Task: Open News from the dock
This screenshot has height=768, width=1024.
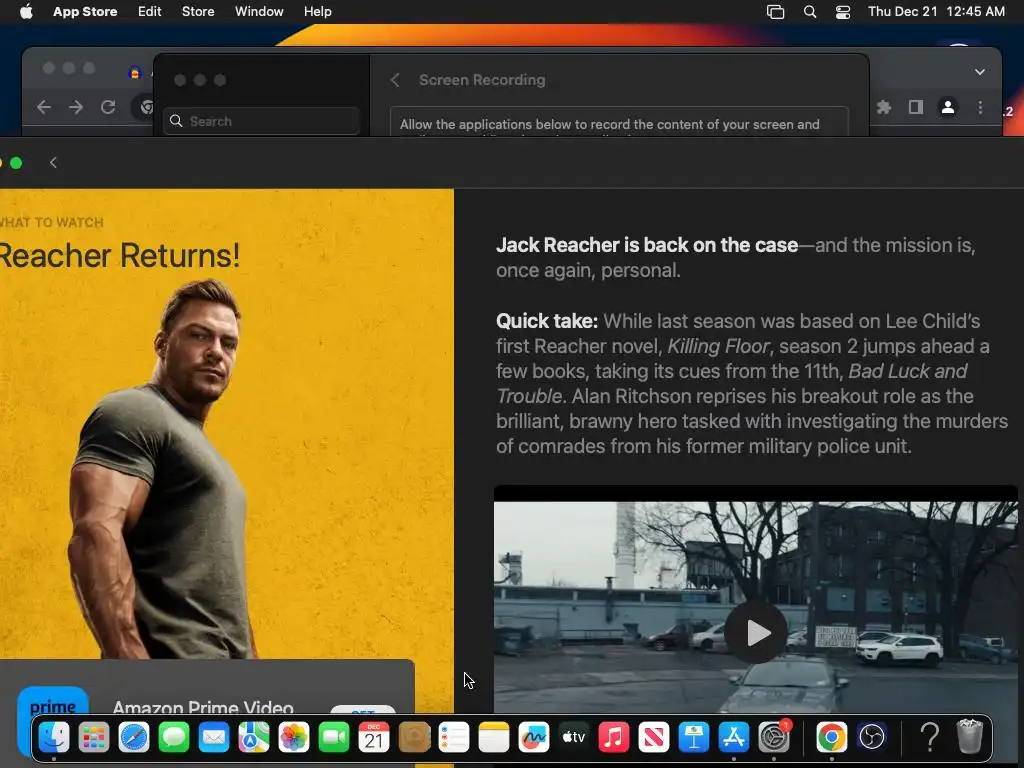Action: pyautogui.click(x=654, y=738)
